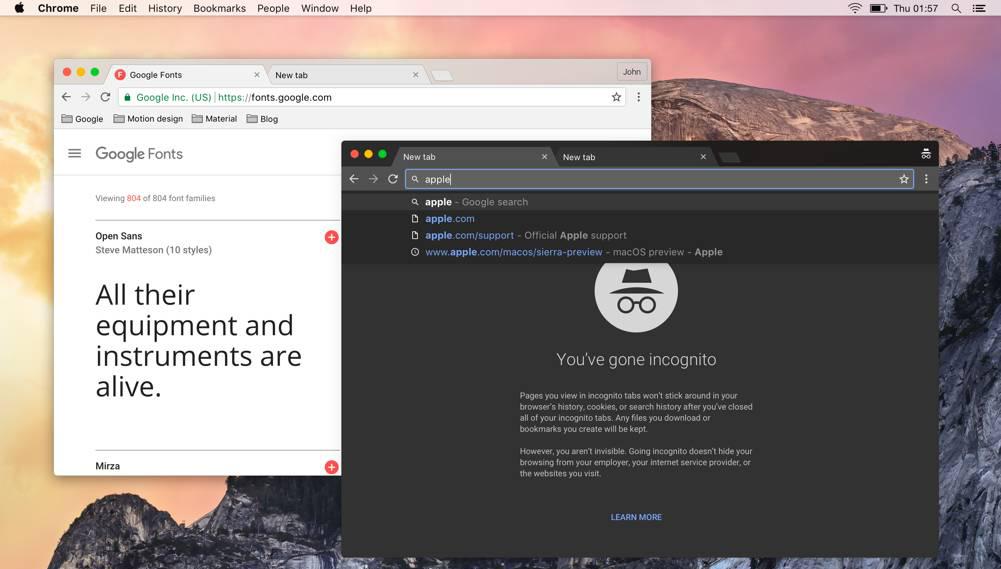This screenshot has width=1001, height=569.
Task: Click the incognito icon in the title bar
Action: [x=926, y=154]
